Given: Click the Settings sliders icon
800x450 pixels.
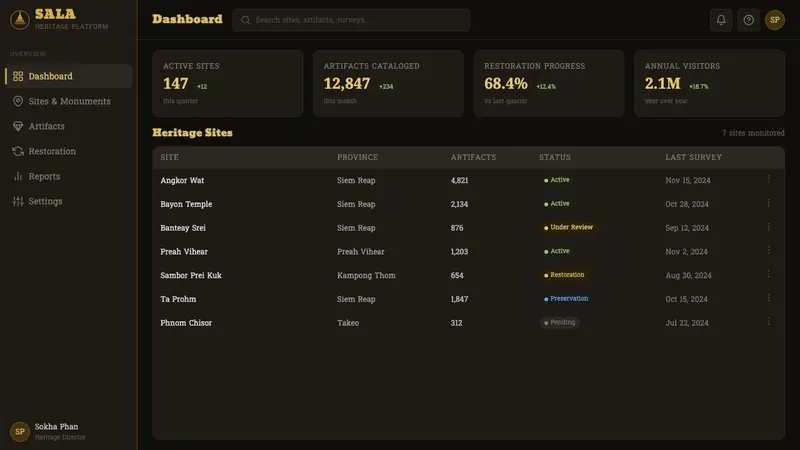Looking at the screenshot, I should point(18,201).
